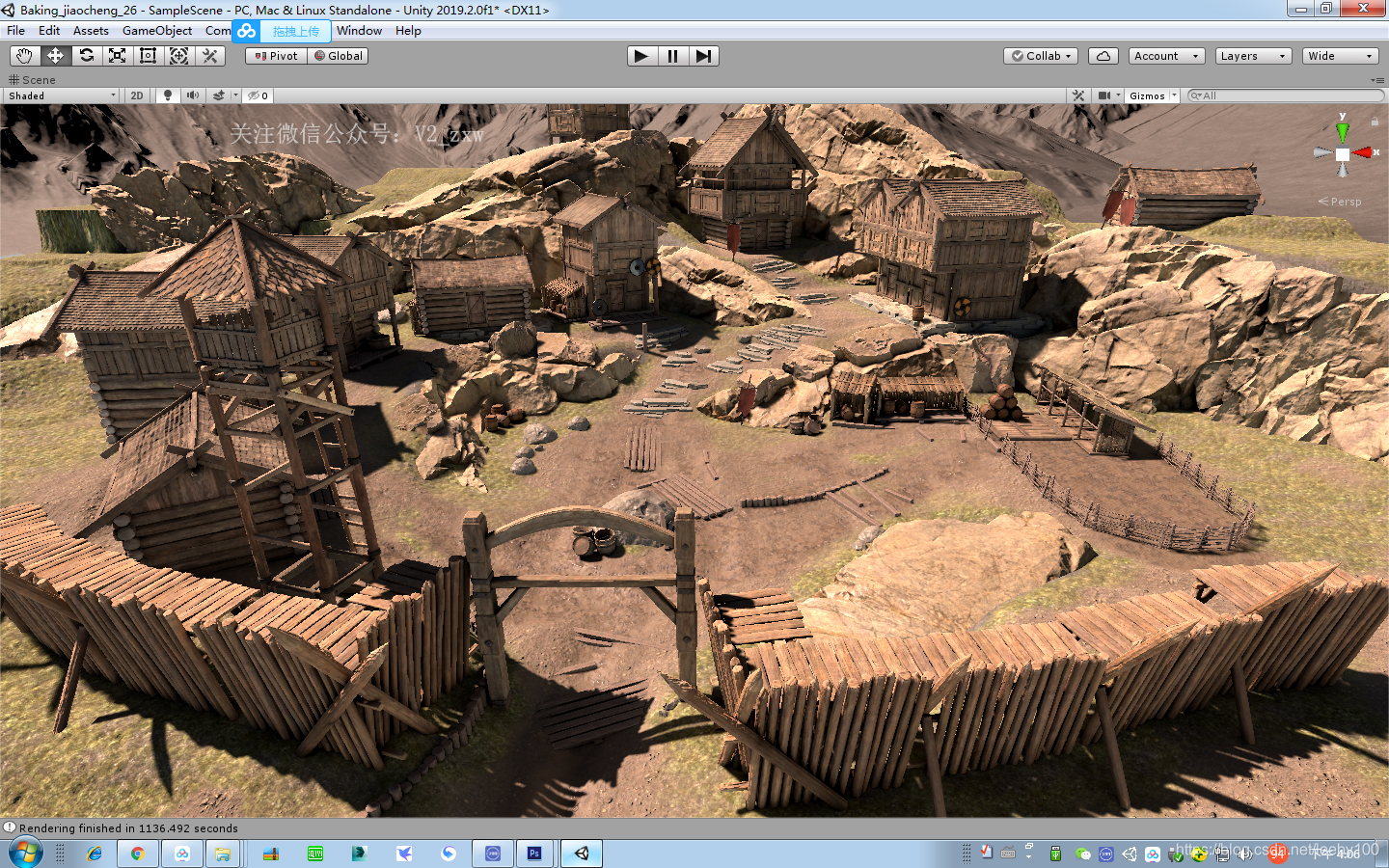Open WeChat tray icon

click(x=1082, y=854)
